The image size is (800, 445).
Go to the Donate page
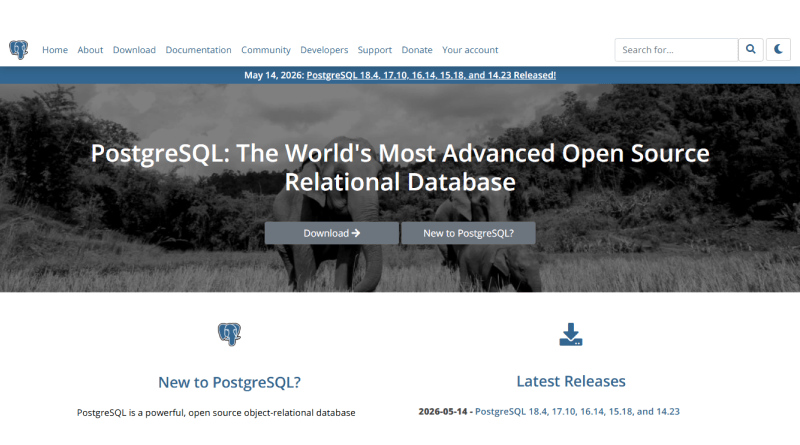click(x=417, y=50)
